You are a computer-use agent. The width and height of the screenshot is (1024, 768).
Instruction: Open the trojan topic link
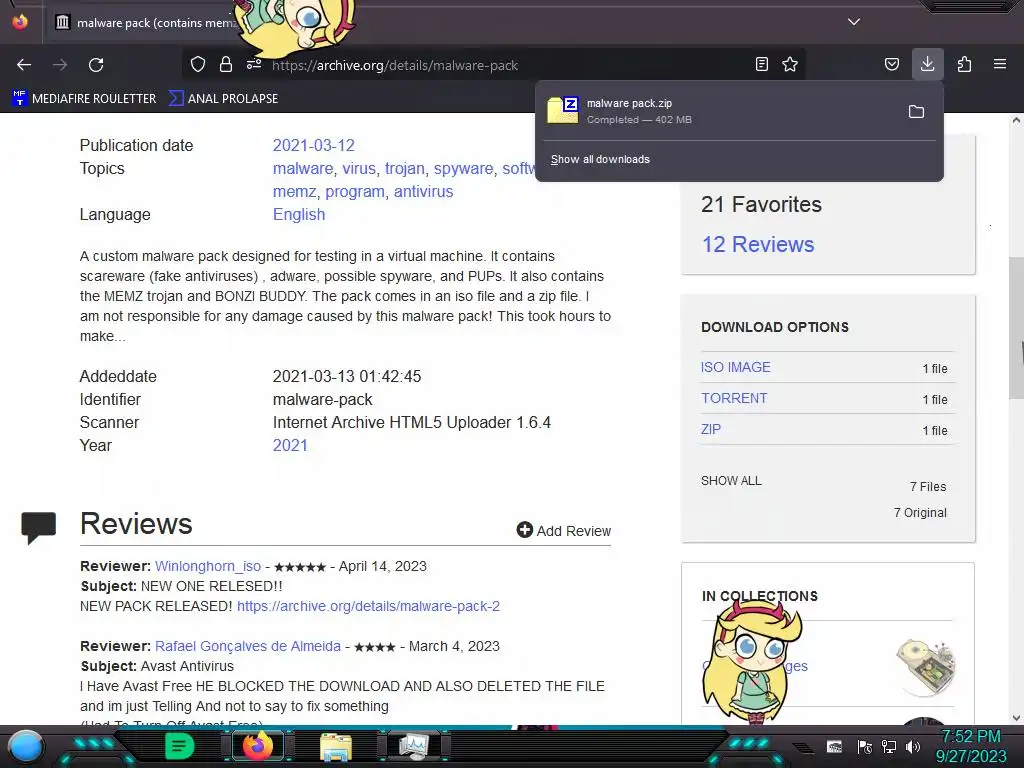coord(405,168)
